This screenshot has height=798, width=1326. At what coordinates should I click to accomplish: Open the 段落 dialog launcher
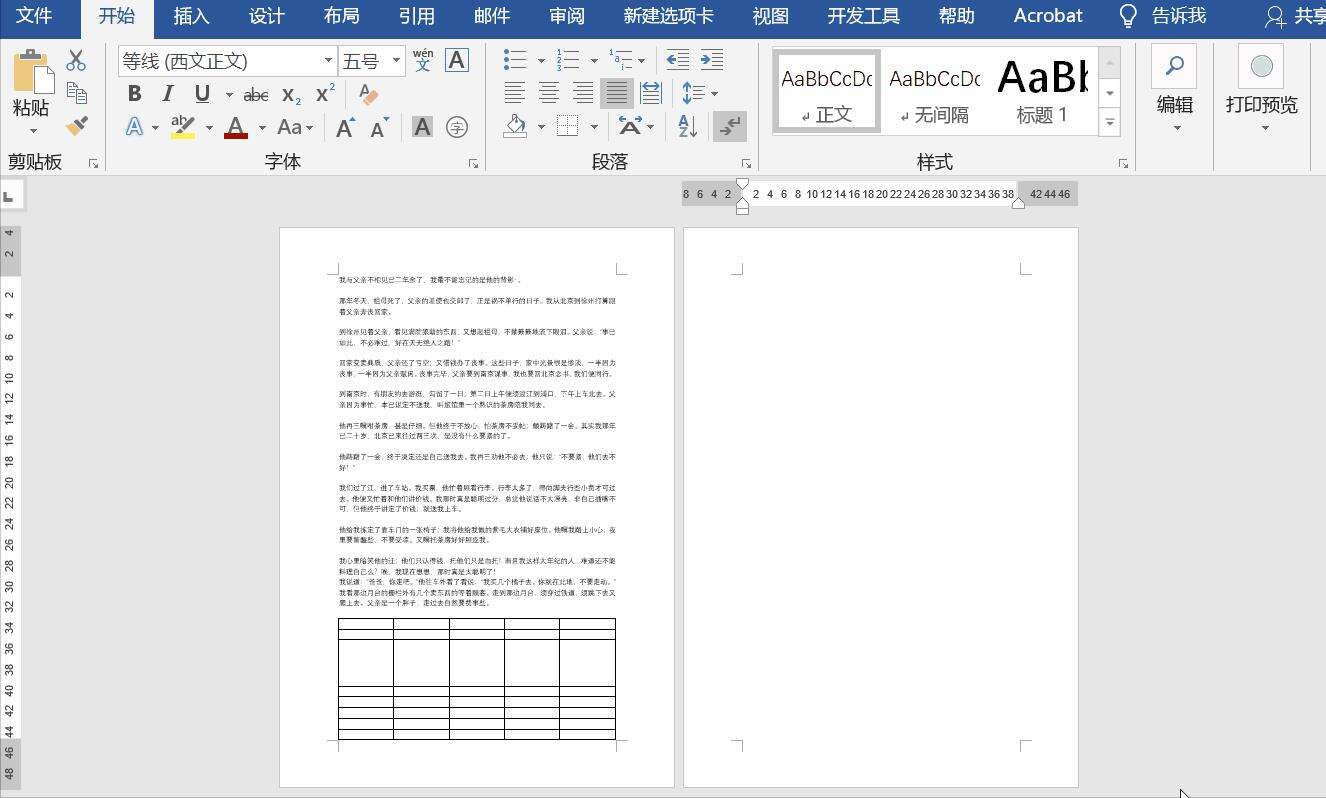pyautogui.click(x=746, y=163)
